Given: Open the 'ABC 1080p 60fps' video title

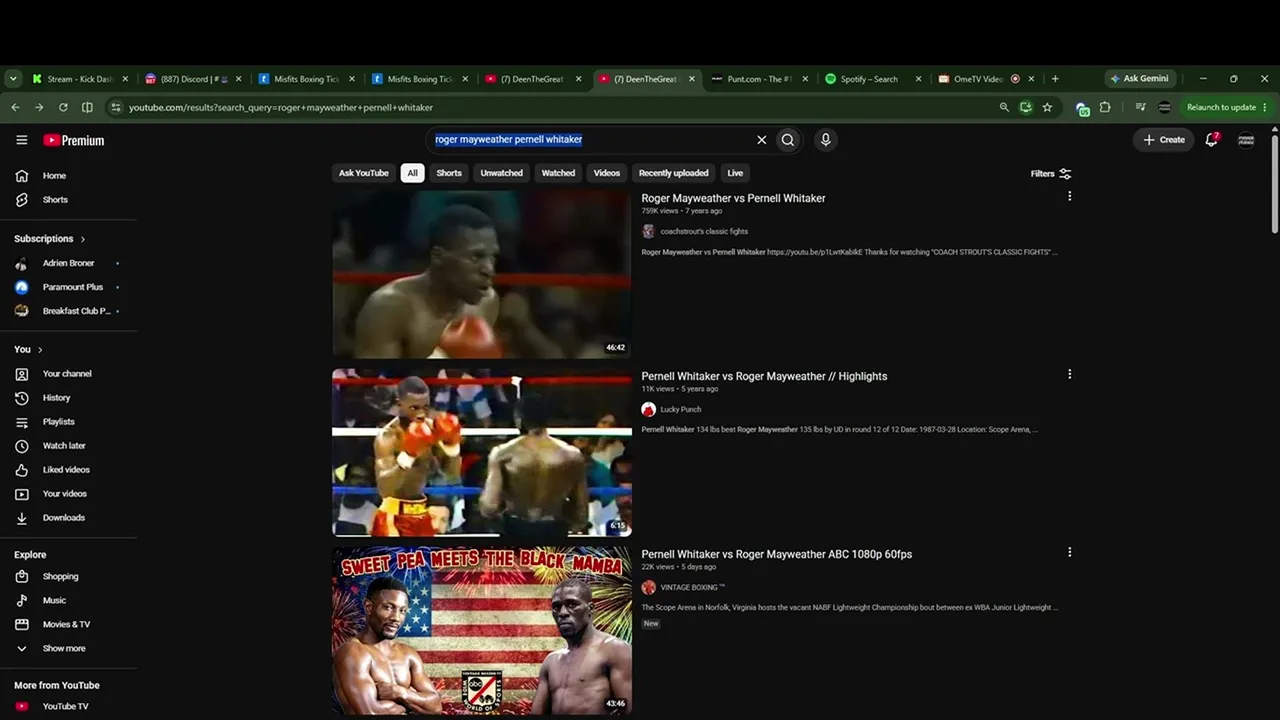Looking at the screenshot, I should tap(776, 554).
